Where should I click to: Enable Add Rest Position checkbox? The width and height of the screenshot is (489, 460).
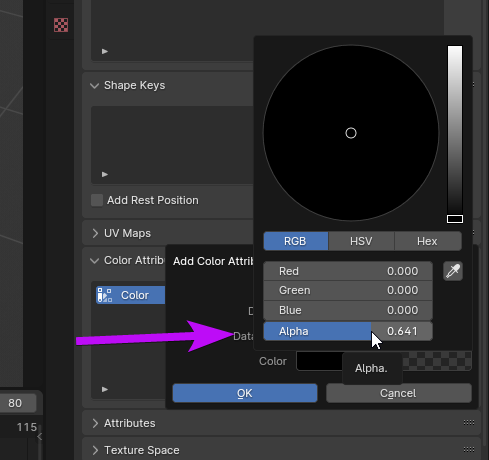click(97, 200)
